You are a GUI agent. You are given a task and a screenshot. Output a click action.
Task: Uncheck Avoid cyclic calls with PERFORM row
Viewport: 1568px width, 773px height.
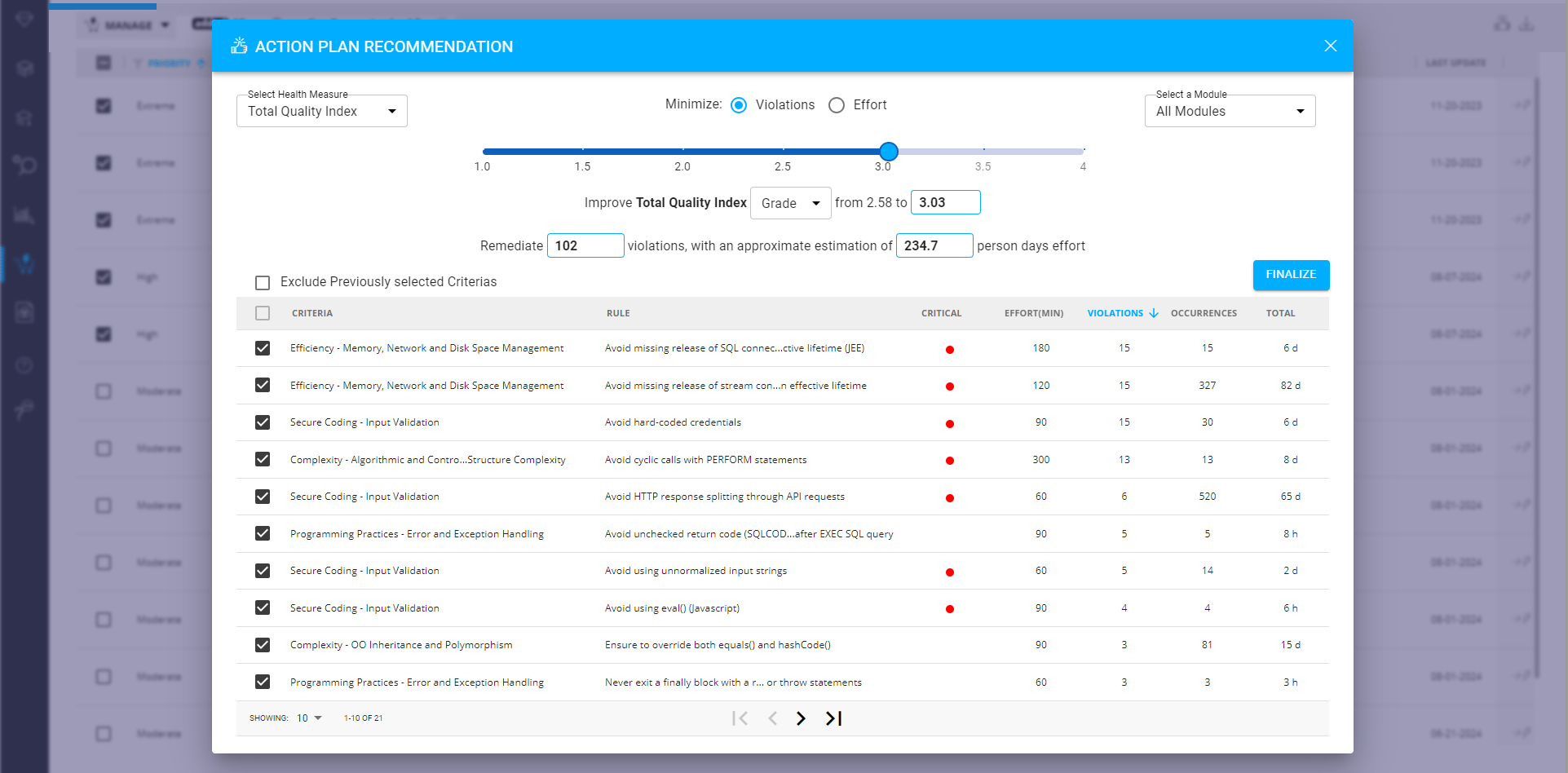pos(263,459)
